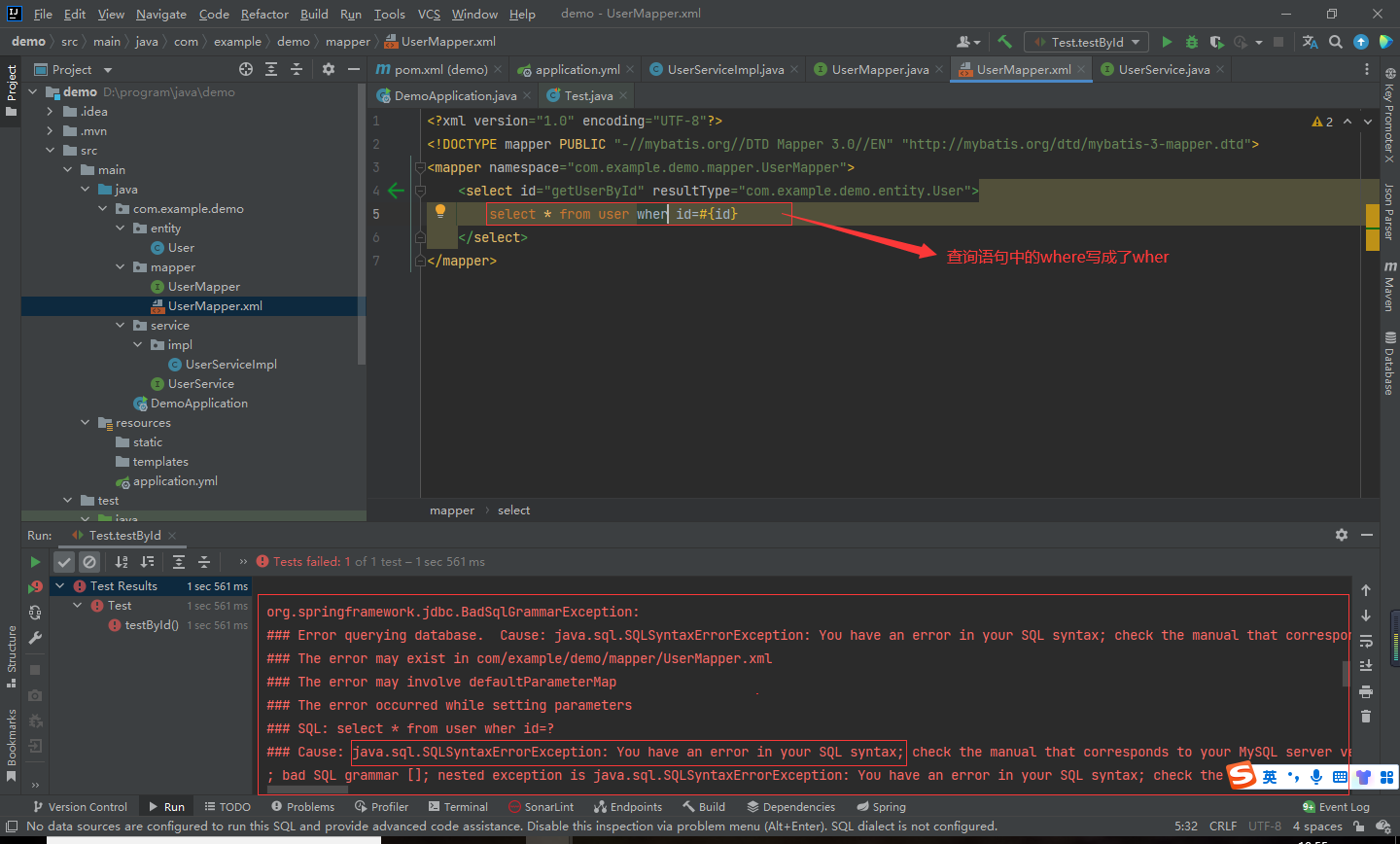Print console output icon
This screenshot has width=1400, height=844.
[x=1366, y=691]
